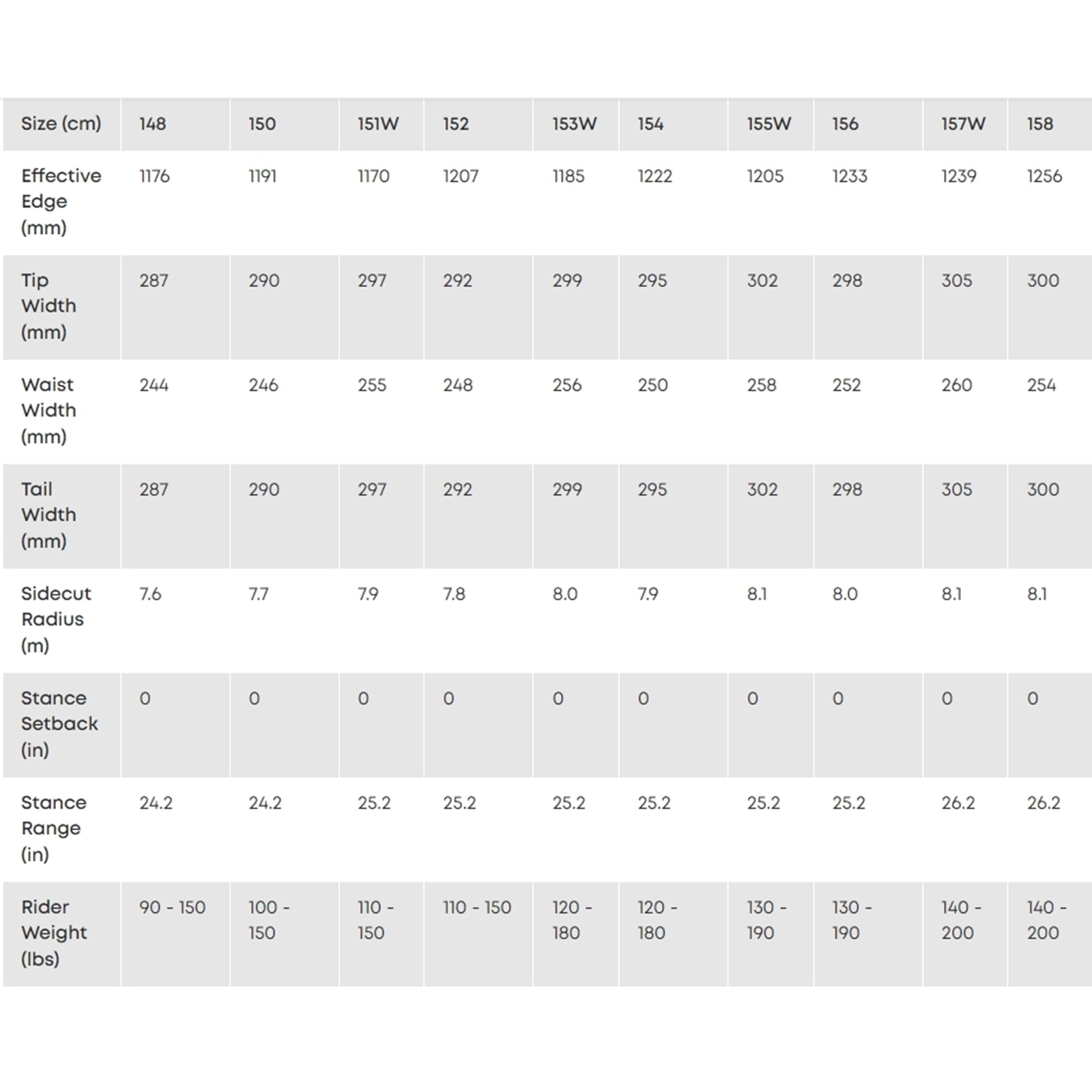Click effective edge value 1256
The height and width of the screenshot is (1092, 1092).
[x=1044, y=176]
